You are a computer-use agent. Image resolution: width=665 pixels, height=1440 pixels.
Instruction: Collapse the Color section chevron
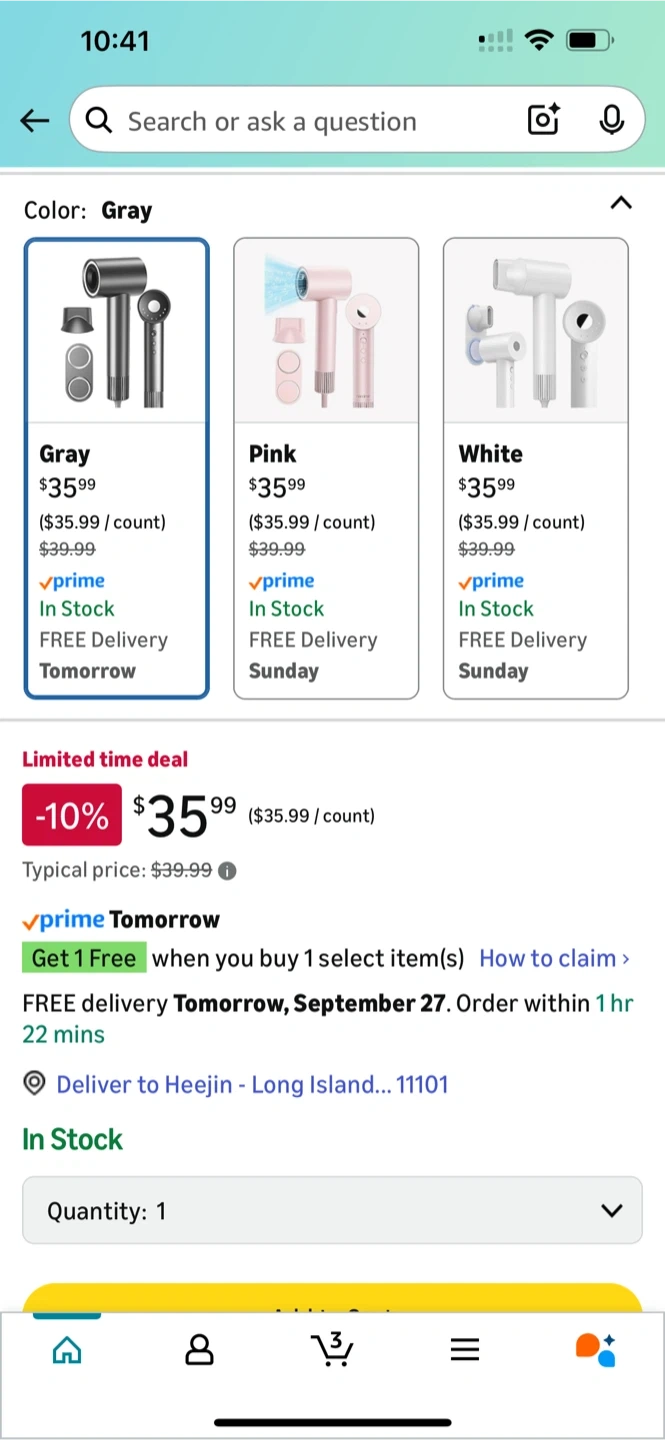[x=621, y=204]
